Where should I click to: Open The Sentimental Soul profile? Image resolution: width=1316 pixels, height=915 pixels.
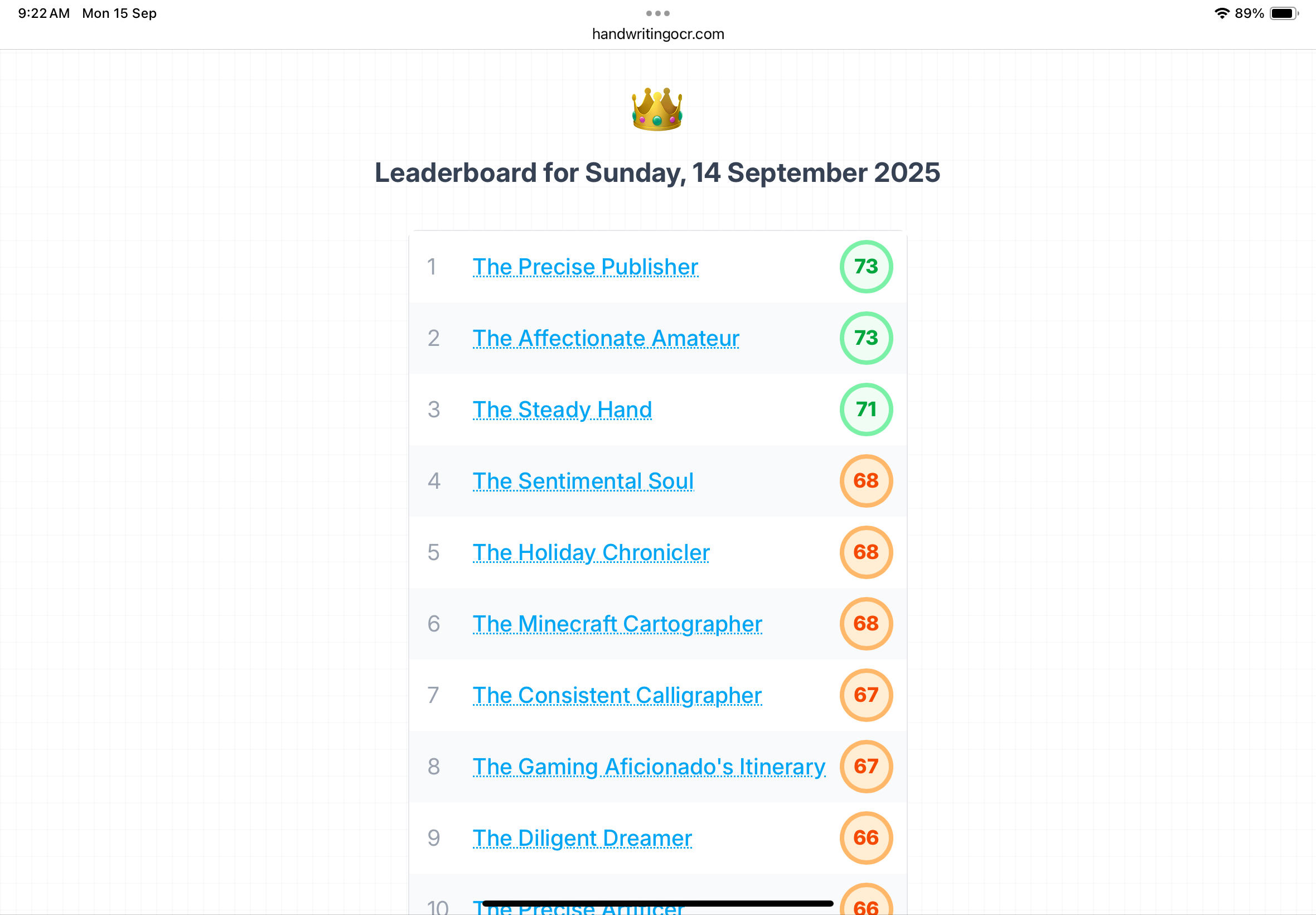click(x=583, y=481)
